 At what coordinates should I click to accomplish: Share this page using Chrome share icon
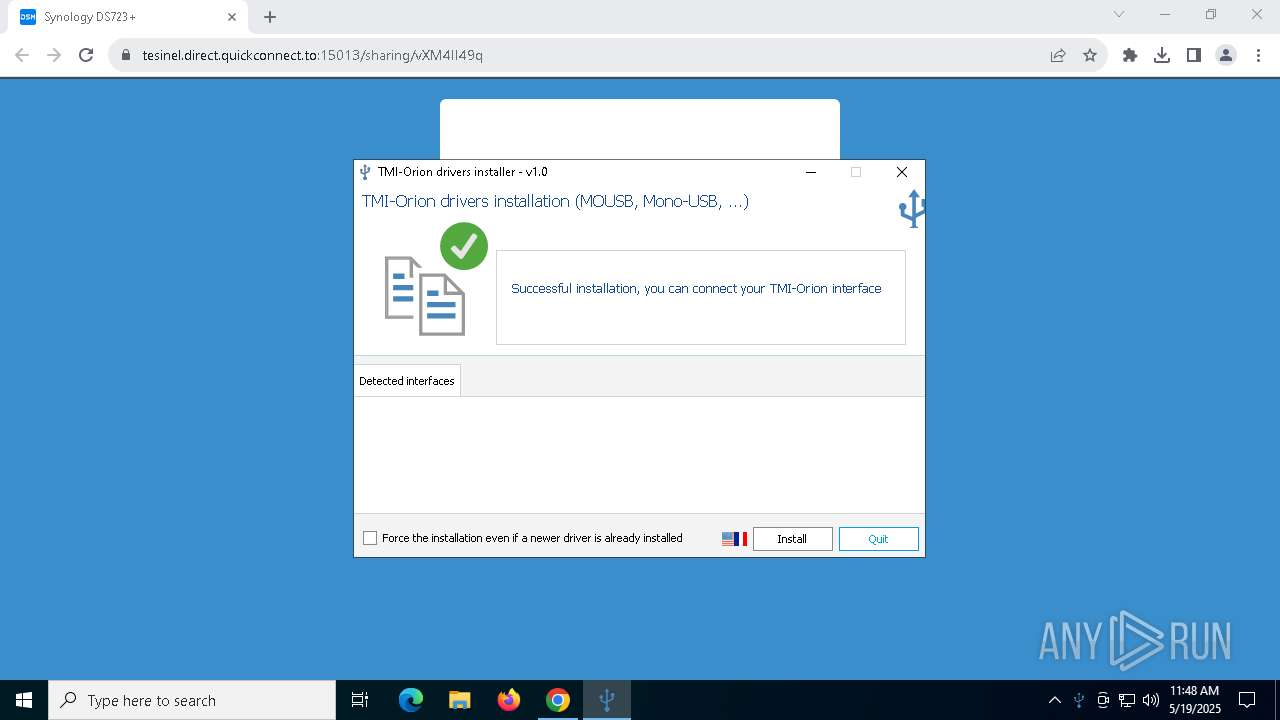pyautogui.click(x=1058, y=55)
